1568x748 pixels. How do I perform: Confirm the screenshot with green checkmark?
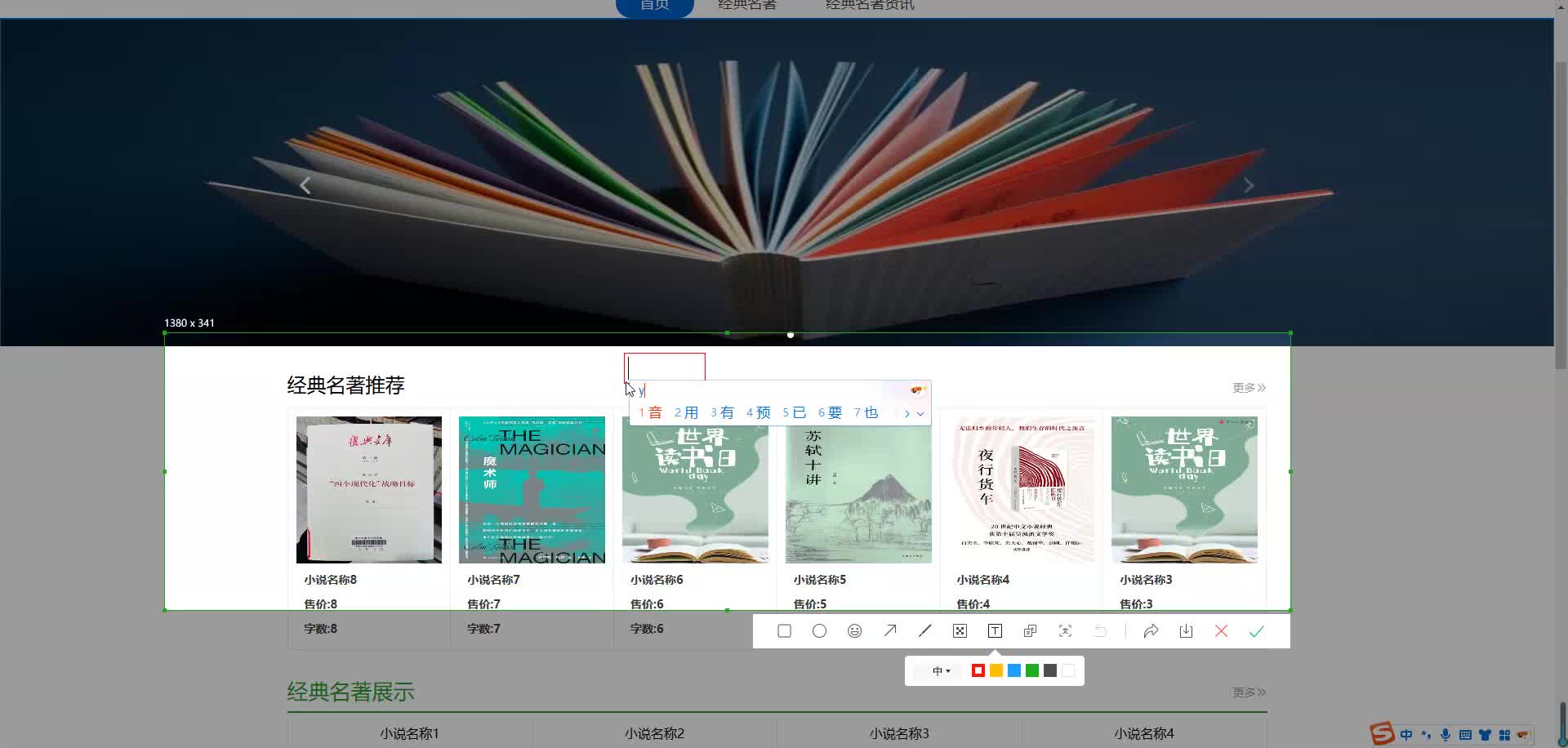tap(1256, 631)
